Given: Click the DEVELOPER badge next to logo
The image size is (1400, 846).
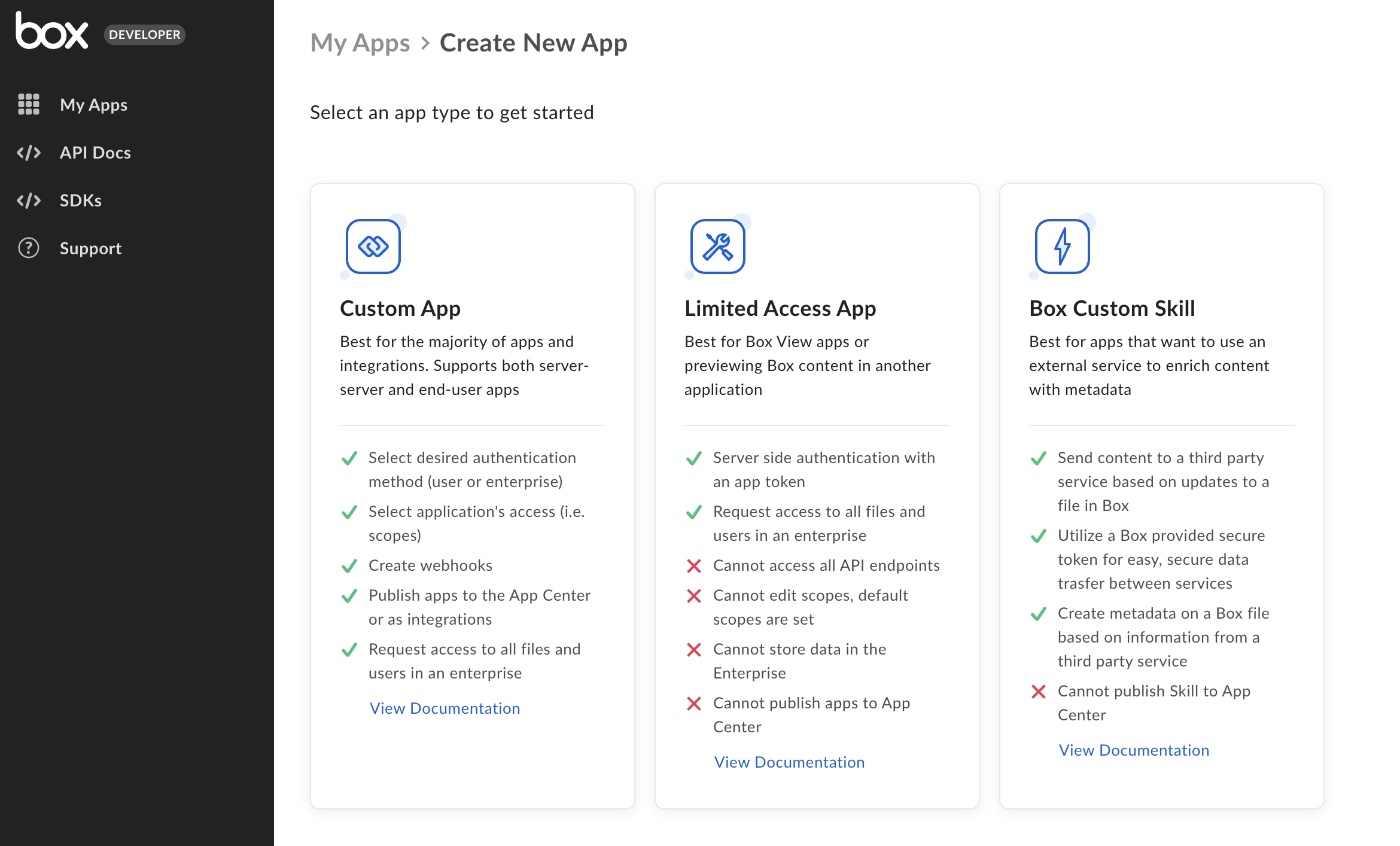Looking at the screenshot, I should click(x=144, y=34).
